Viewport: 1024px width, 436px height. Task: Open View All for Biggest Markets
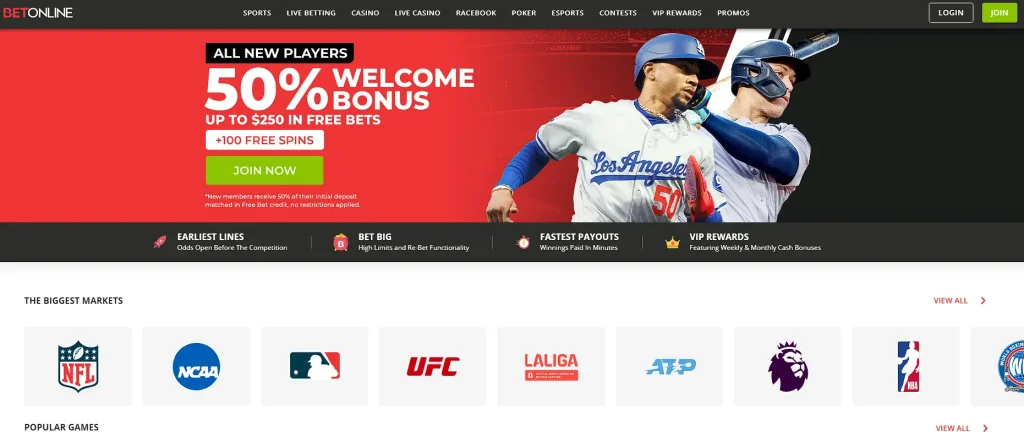950,301
